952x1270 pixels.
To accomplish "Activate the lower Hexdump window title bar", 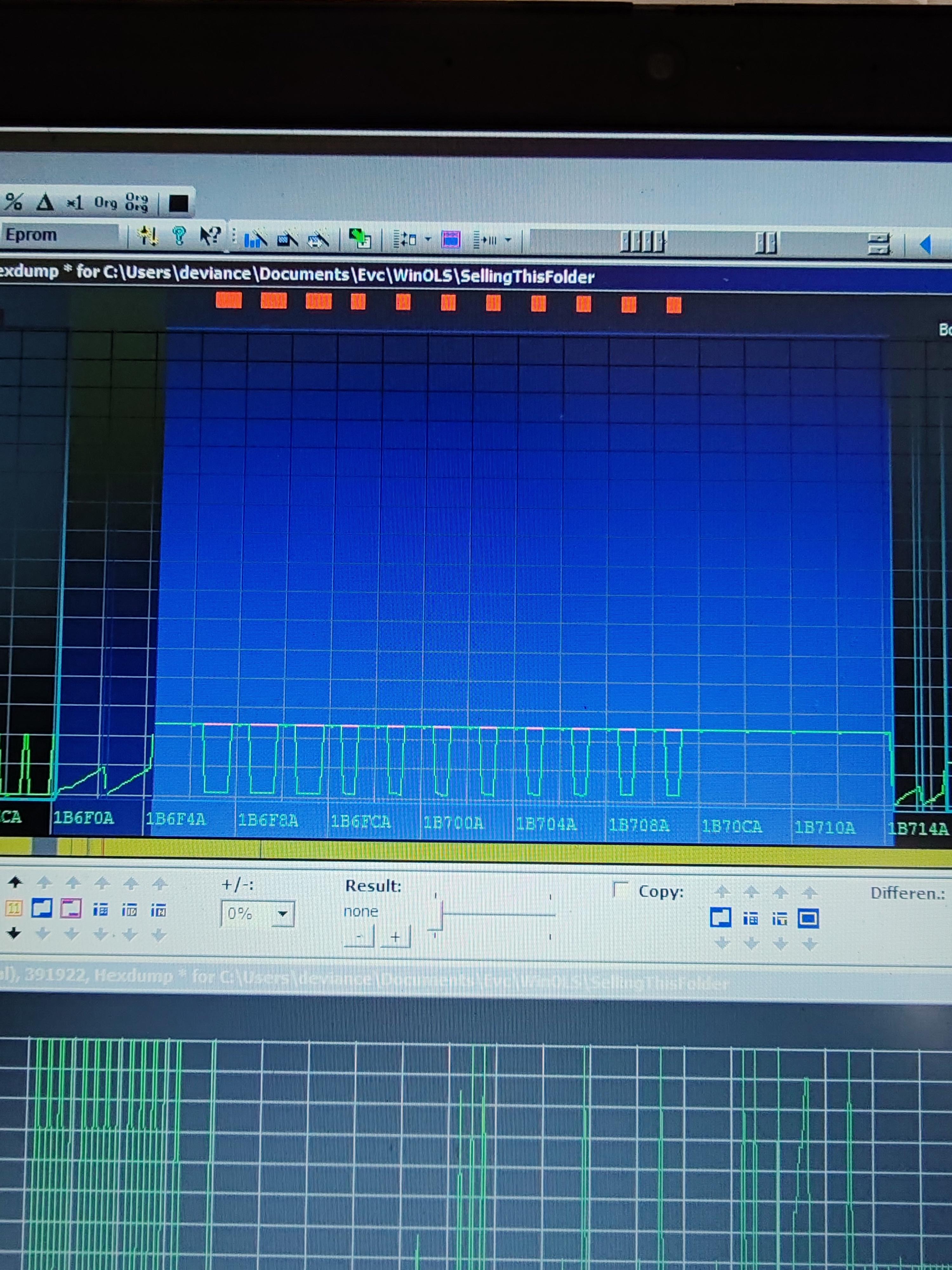I will (x=476, y=980).
